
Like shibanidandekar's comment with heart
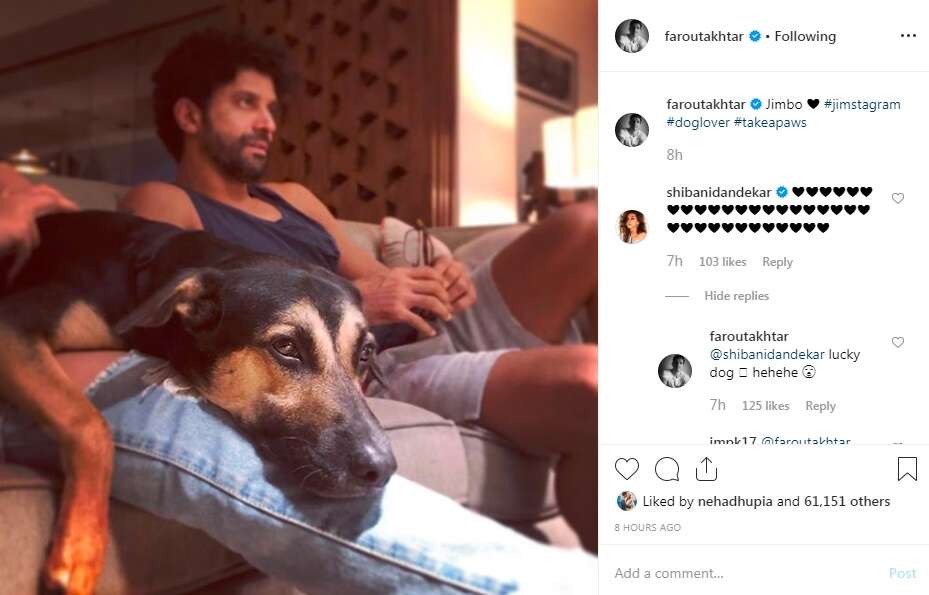pos(898,198)
